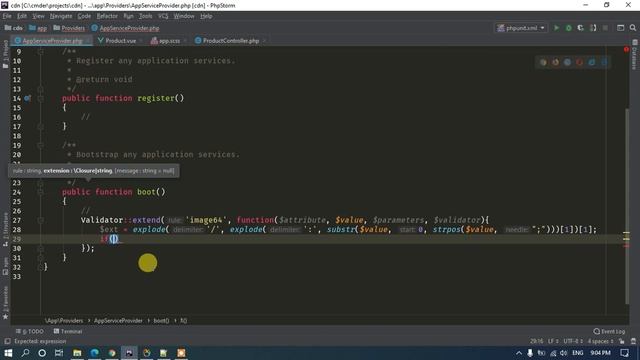The height and width of the screenshot is (360, 640).
Task: Place cursor on the 'image64' string
Action: 206,220
